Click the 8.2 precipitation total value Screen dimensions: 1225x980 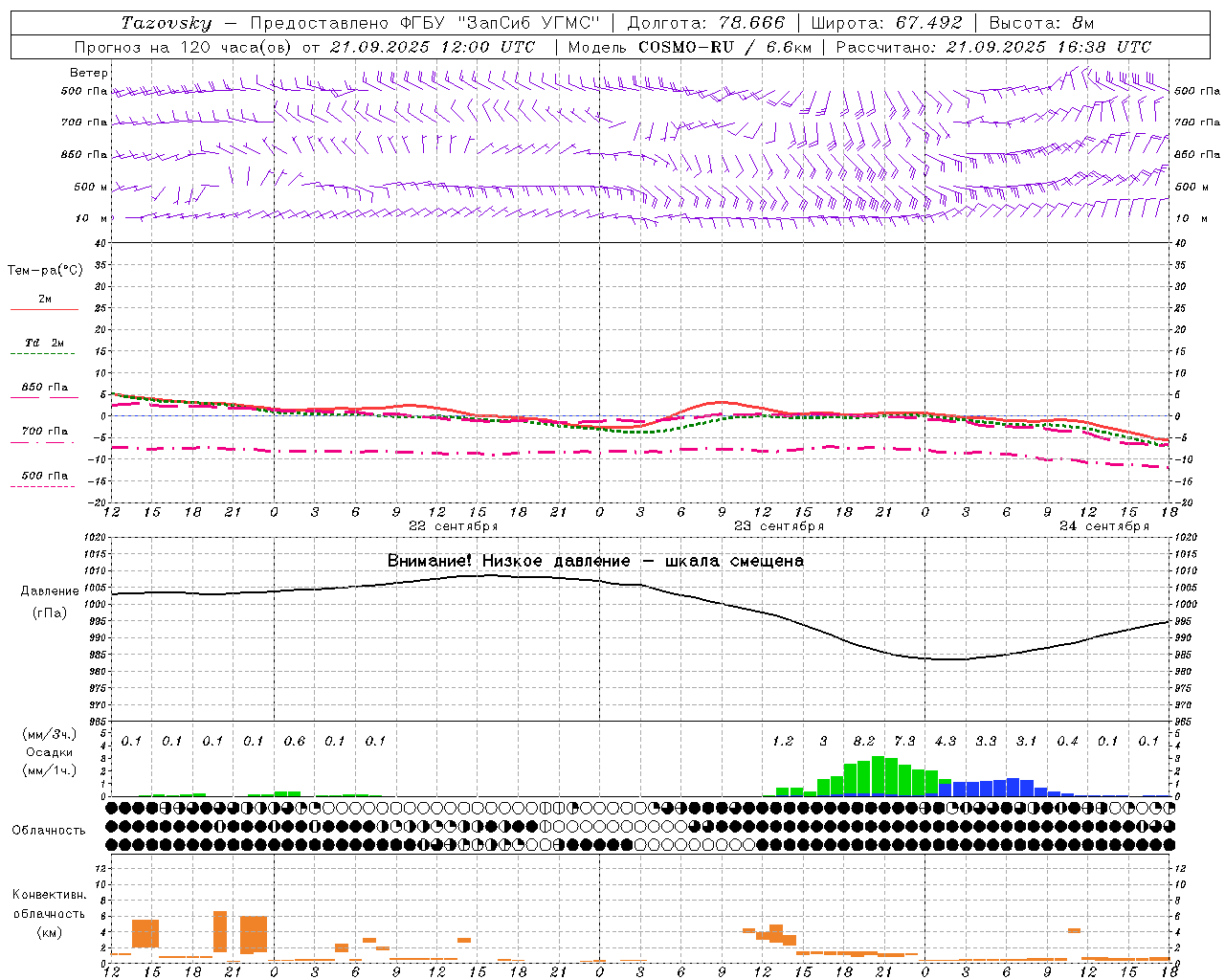click(x=864, y=742)
